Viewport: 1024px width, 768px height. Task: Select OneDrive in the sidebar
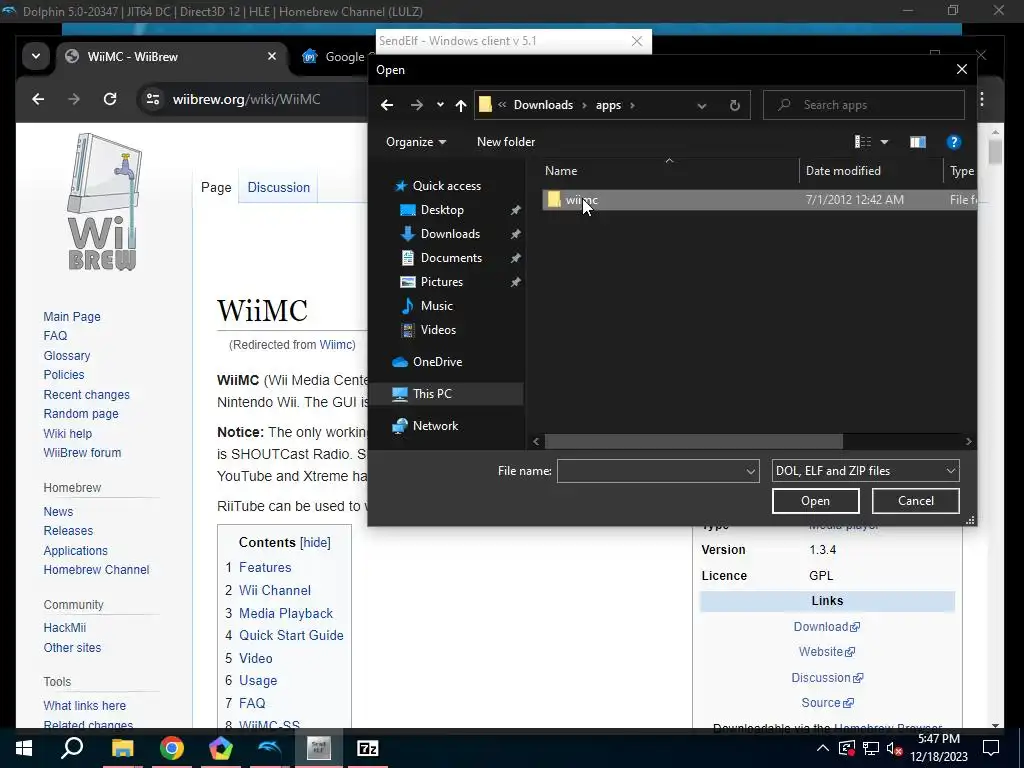tap(437, 362)
